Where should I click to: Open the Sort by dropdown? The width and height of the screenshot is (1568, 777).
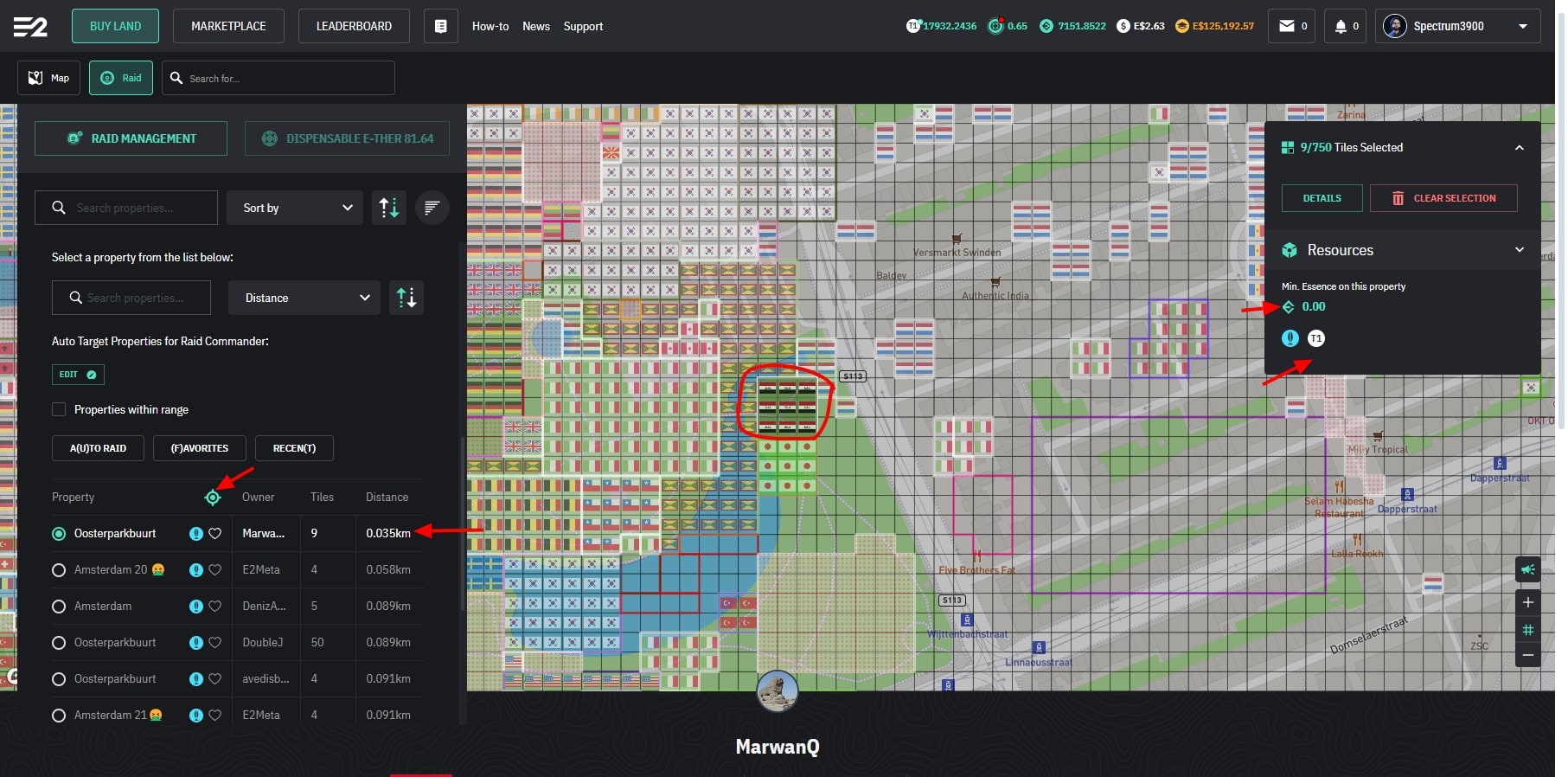295,208
